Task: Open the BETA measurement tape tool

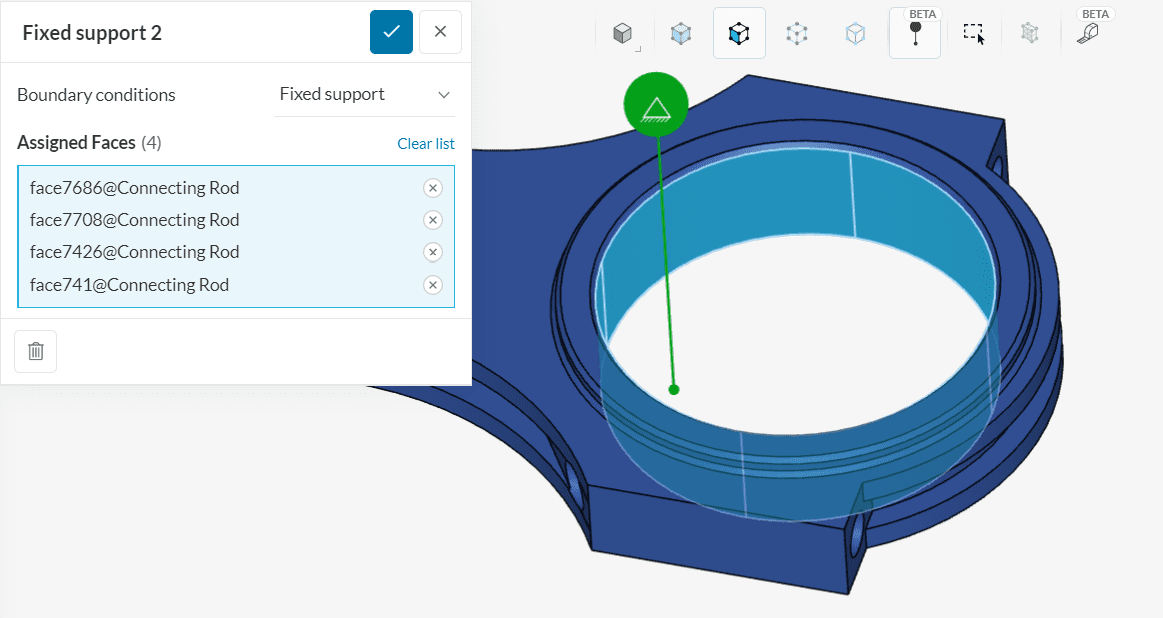Action: [1088, 34]
